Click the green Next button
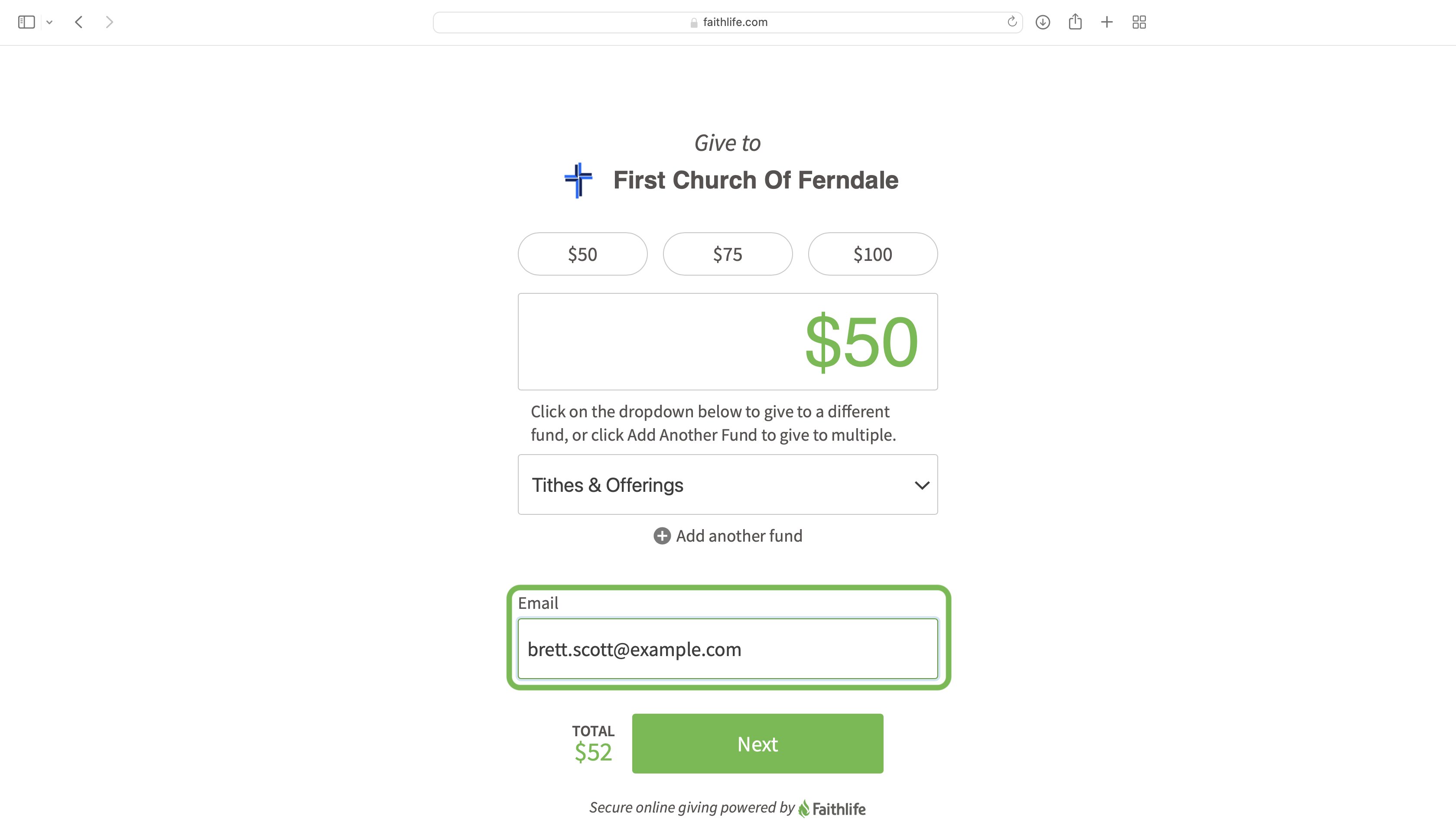Image resolution: width=1456 pixels, height=819 pixels. click(757, 744)
